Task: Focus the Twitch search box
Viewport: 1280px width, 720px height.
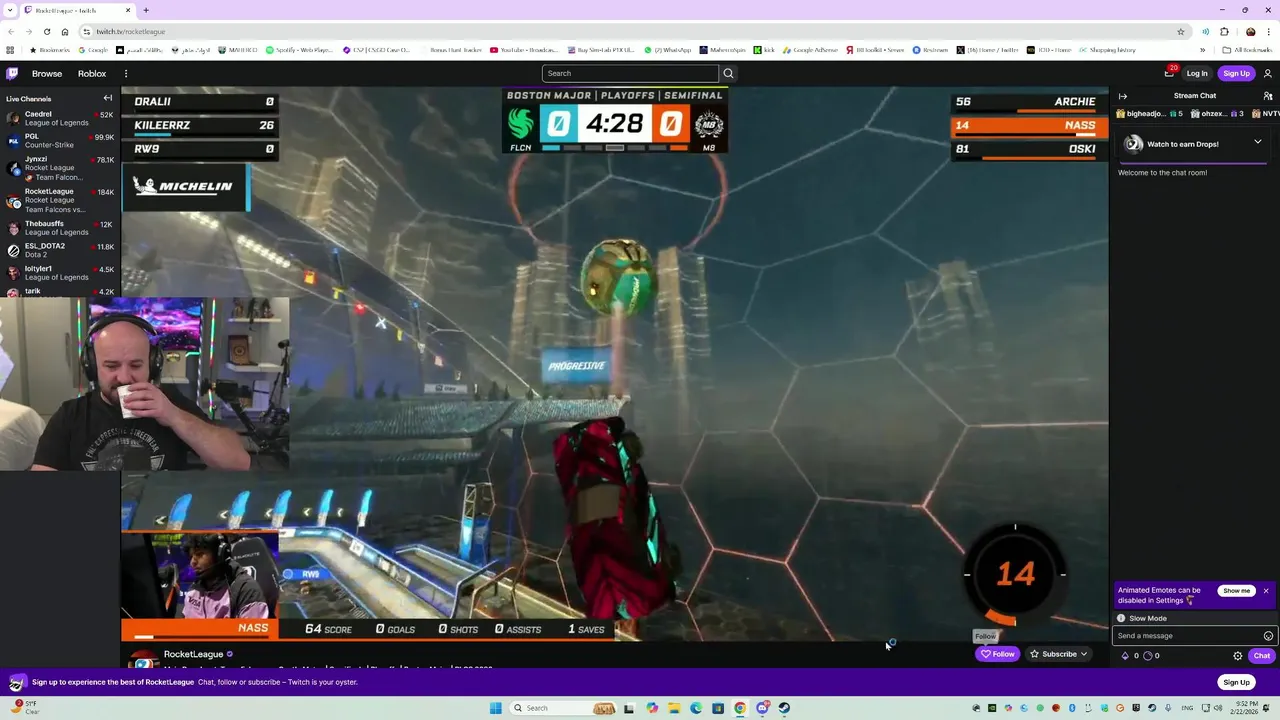Action: click(630, 73)
